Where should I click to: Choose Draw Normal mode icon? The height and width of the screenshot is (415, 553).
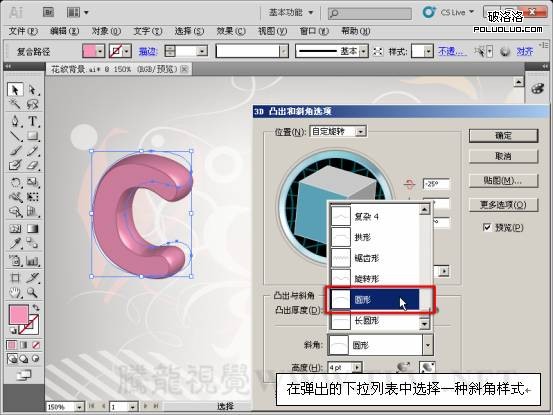click(12, 359)
